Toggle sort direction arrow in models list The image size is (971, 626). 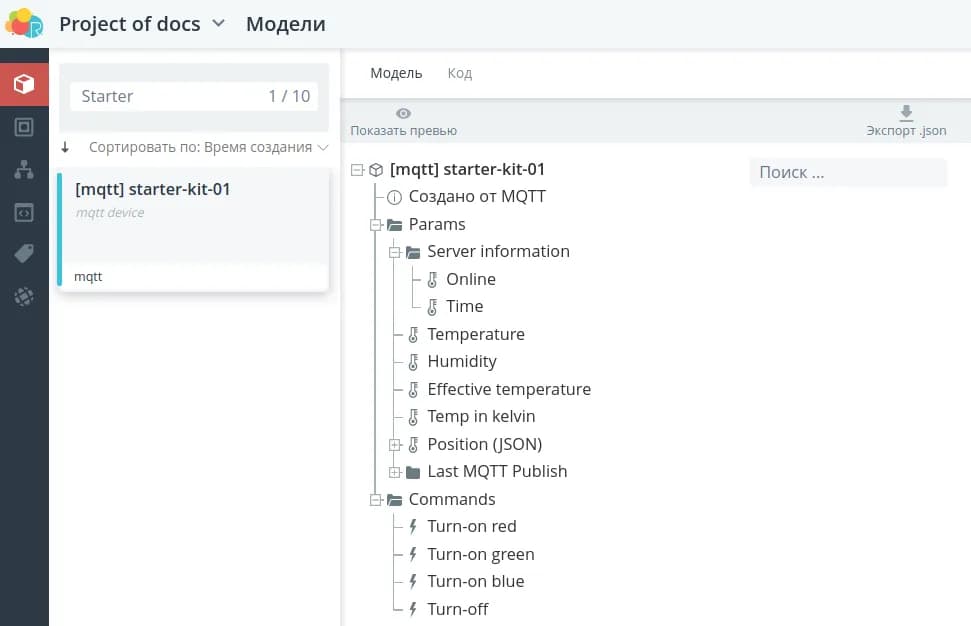click(x=65, y=147)
